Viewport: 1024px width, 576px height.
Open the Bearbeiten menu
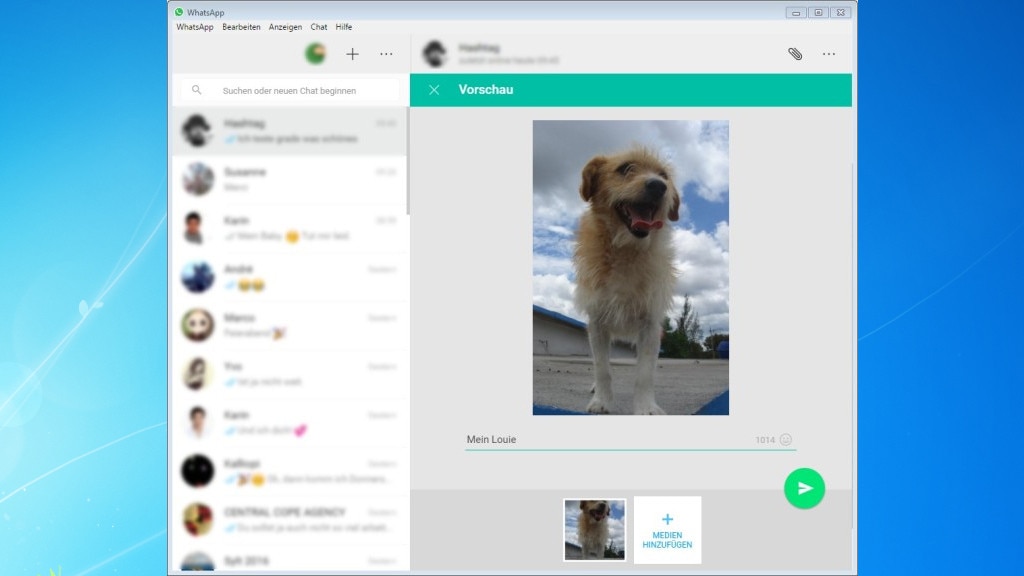click(x=240, y=27)
